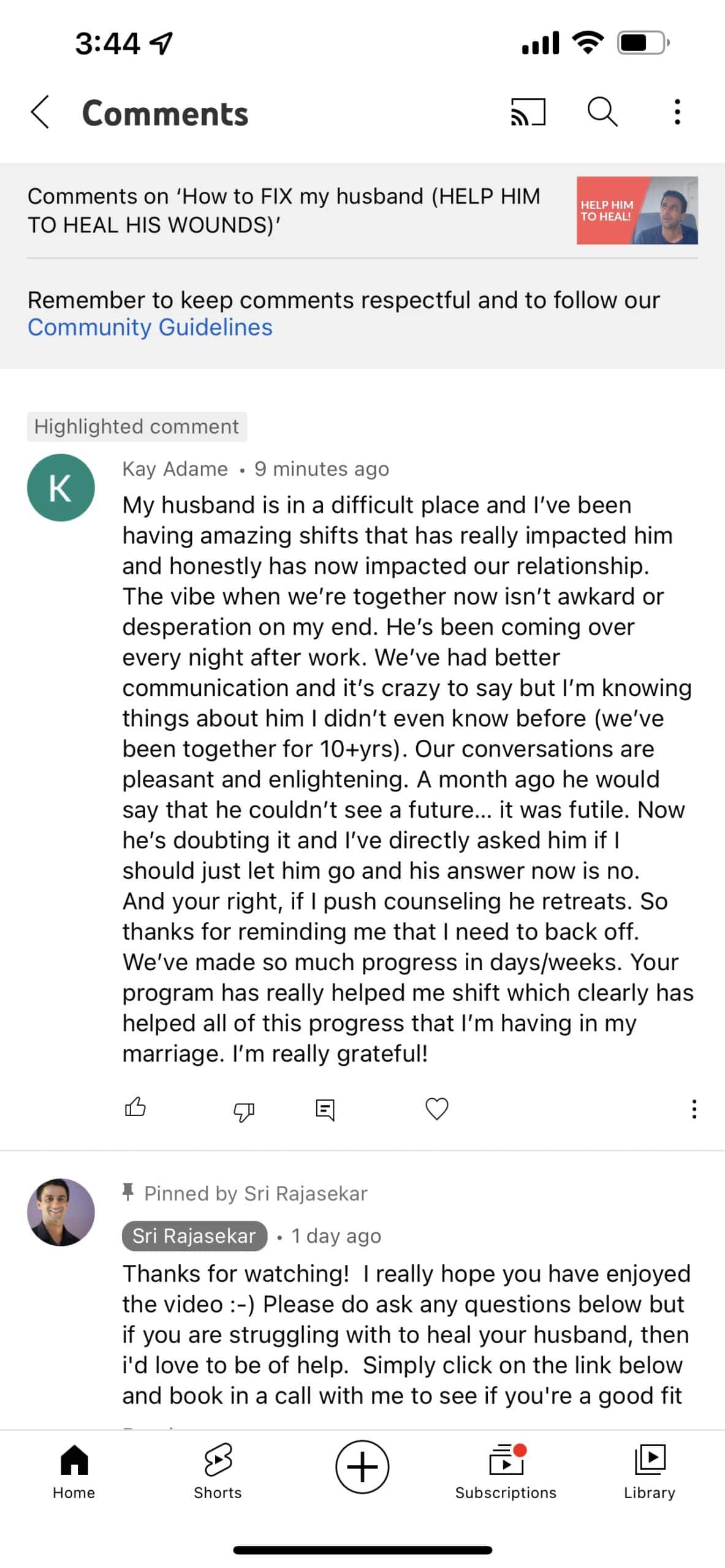Tap the Highlighted comment label

click(x=137, y=426)
